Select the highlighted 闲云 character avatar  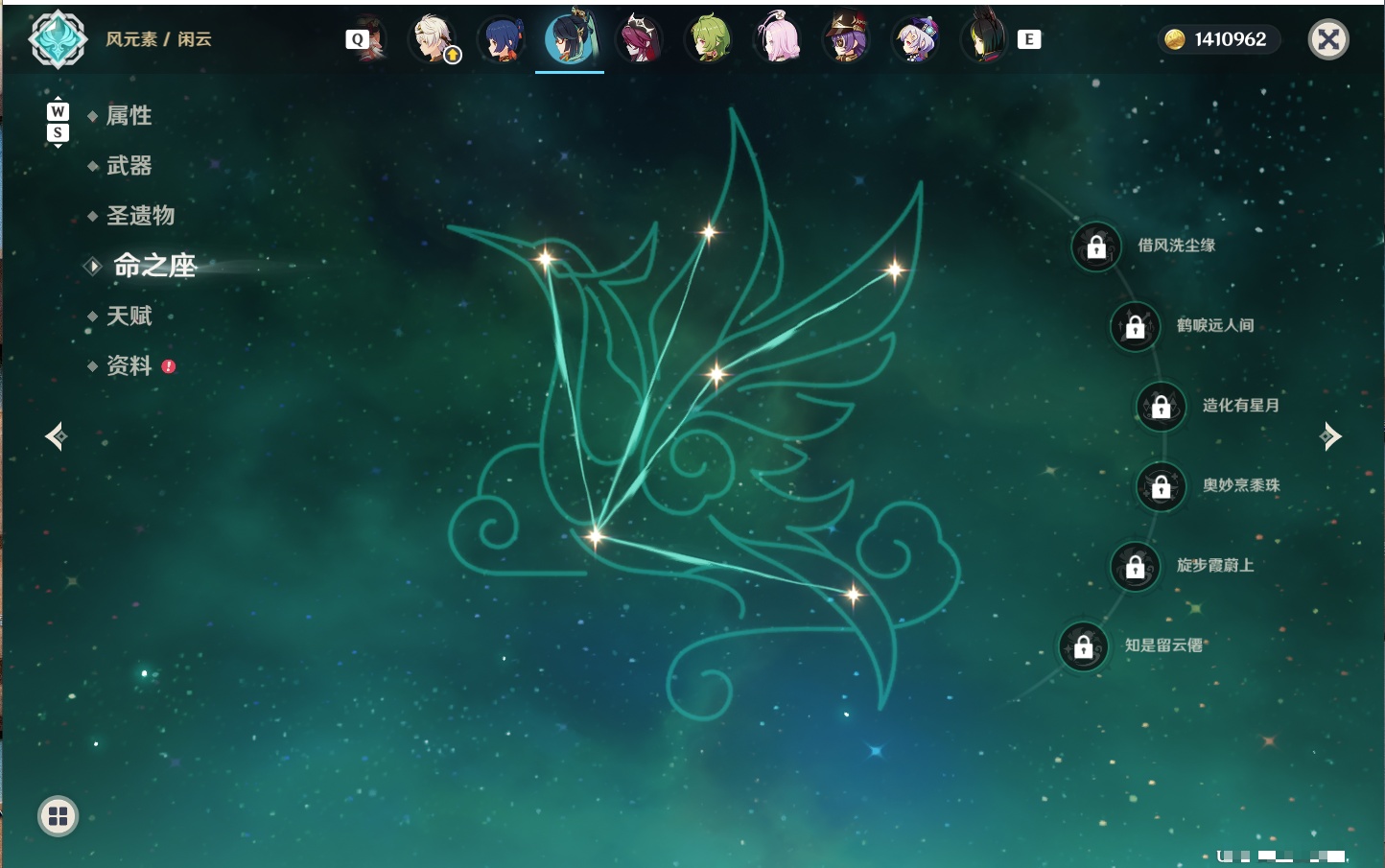(571, 37)
